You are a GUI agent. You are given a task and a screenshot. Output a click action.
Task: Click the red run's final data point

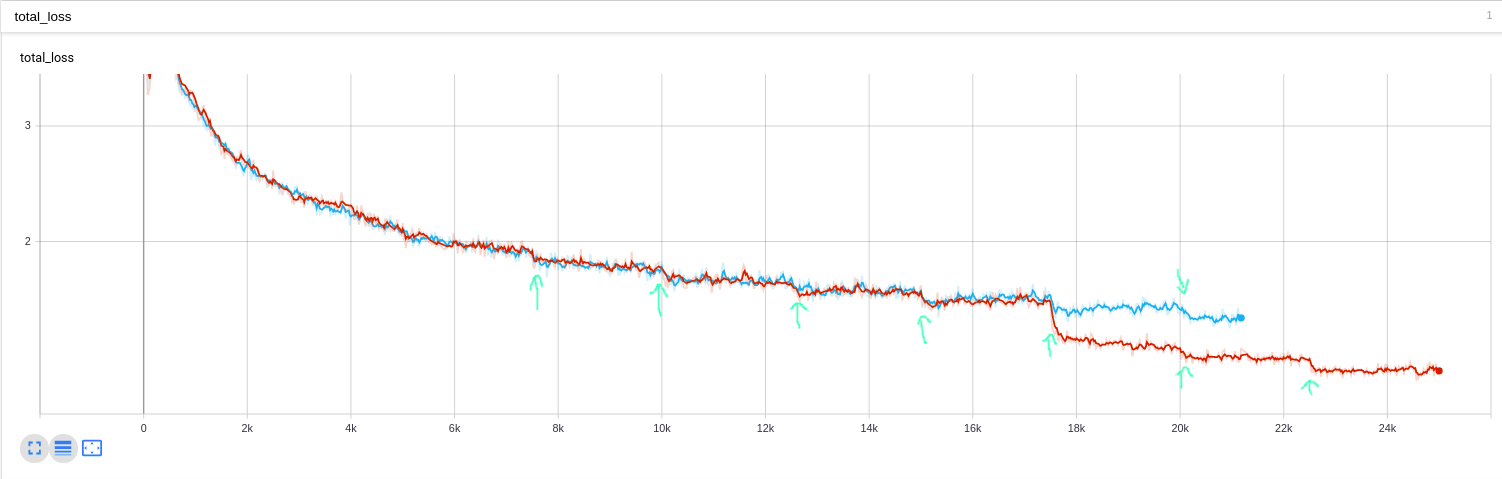click(1438, 371)
